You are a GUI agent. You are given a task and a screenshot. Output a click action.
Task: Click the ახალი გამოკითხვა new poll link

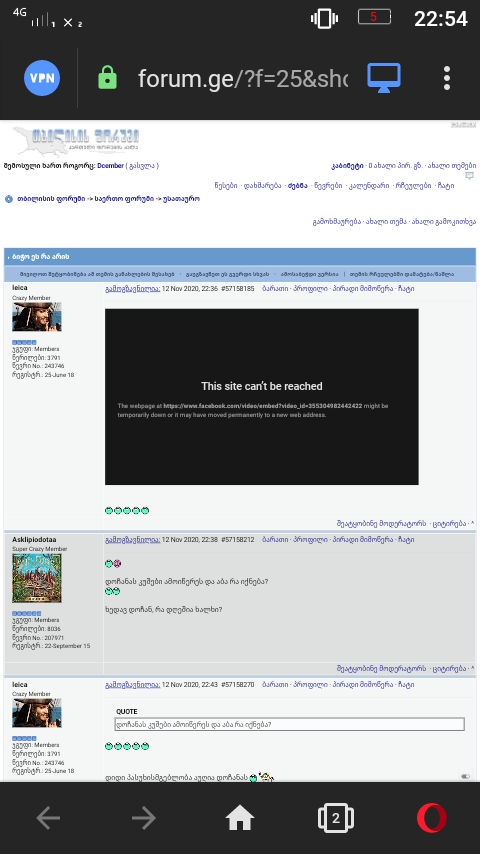click(444, 222)
